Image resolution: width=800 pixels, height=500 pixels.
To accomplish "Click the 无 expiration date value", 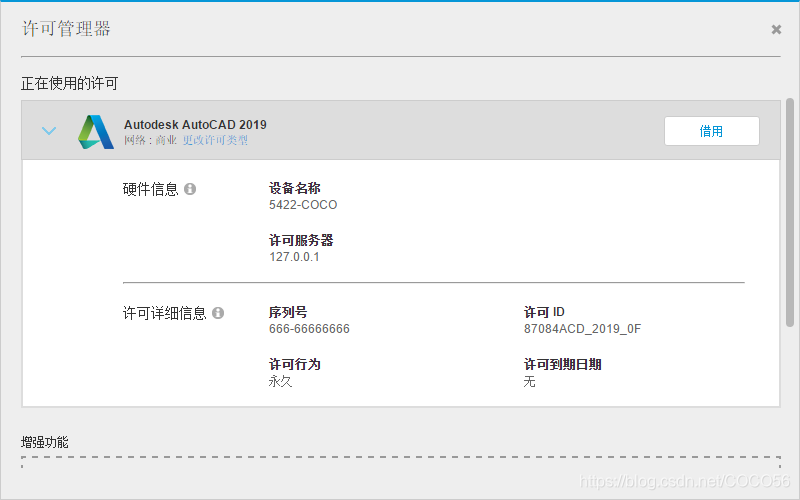I will pyautogui.click(x=530, y=381).
